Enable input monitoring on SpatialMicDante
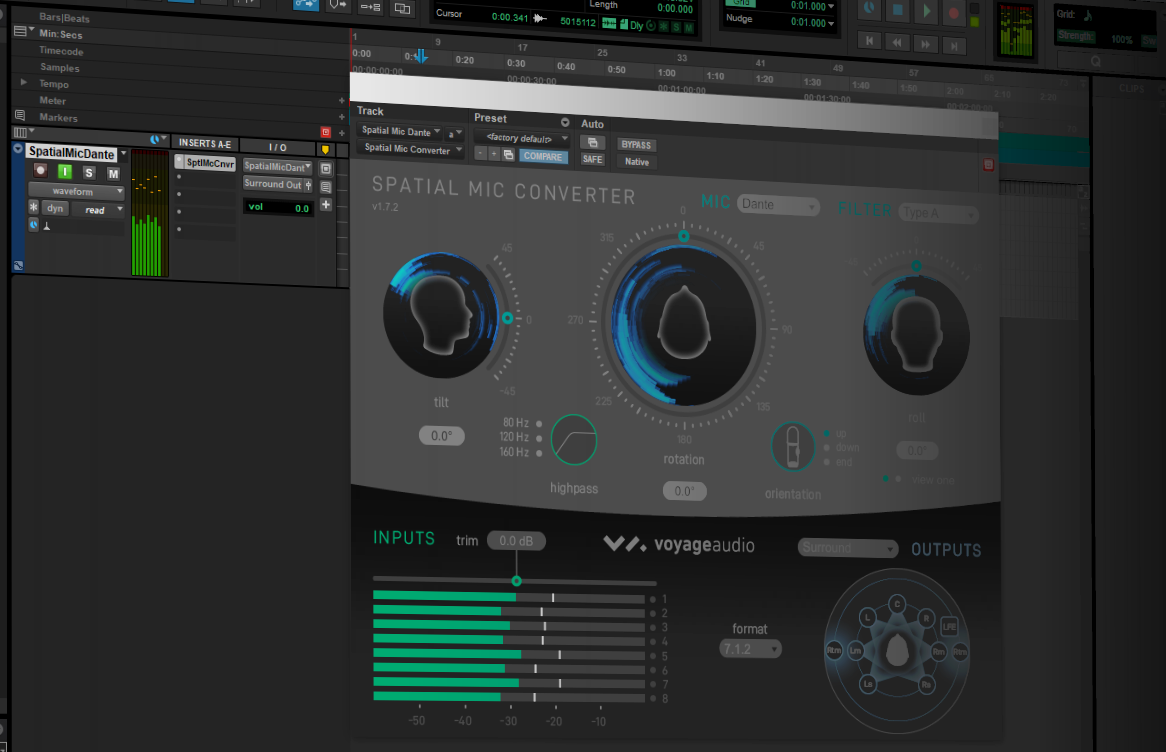The image size is (1166, 752). coord(64,172)
